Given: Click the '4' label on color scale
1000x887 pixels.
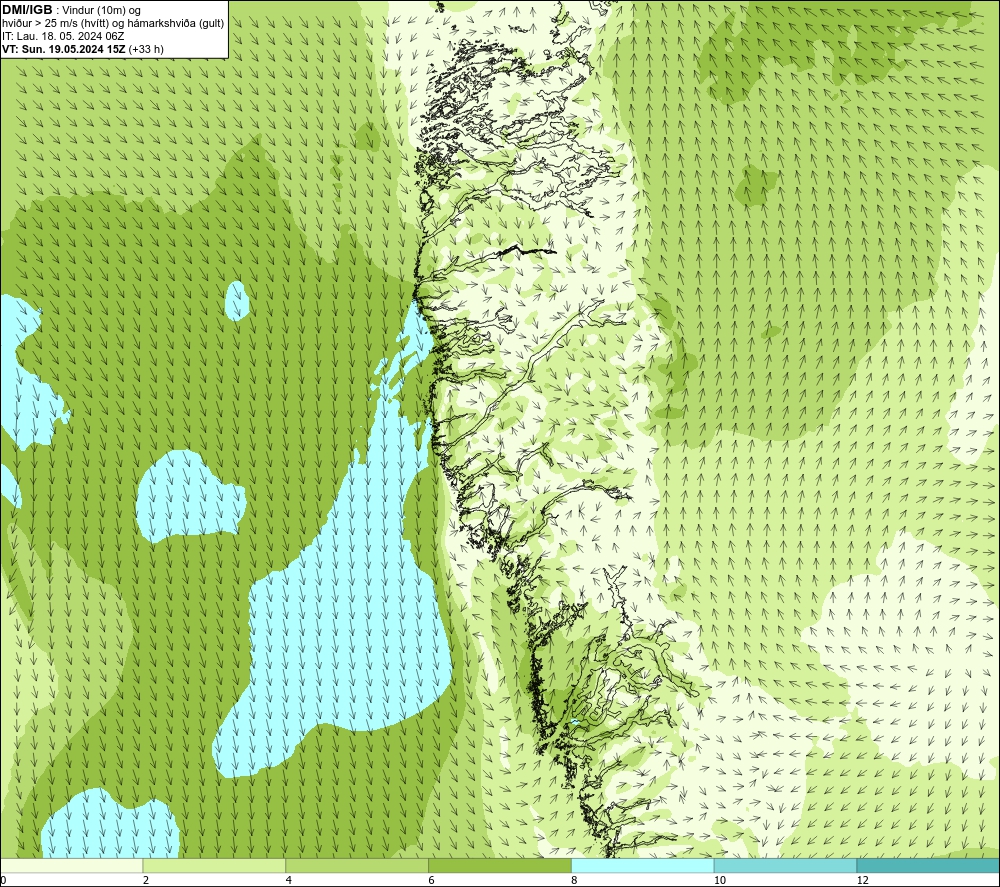Looking at the screenshot, I should 289,880.
